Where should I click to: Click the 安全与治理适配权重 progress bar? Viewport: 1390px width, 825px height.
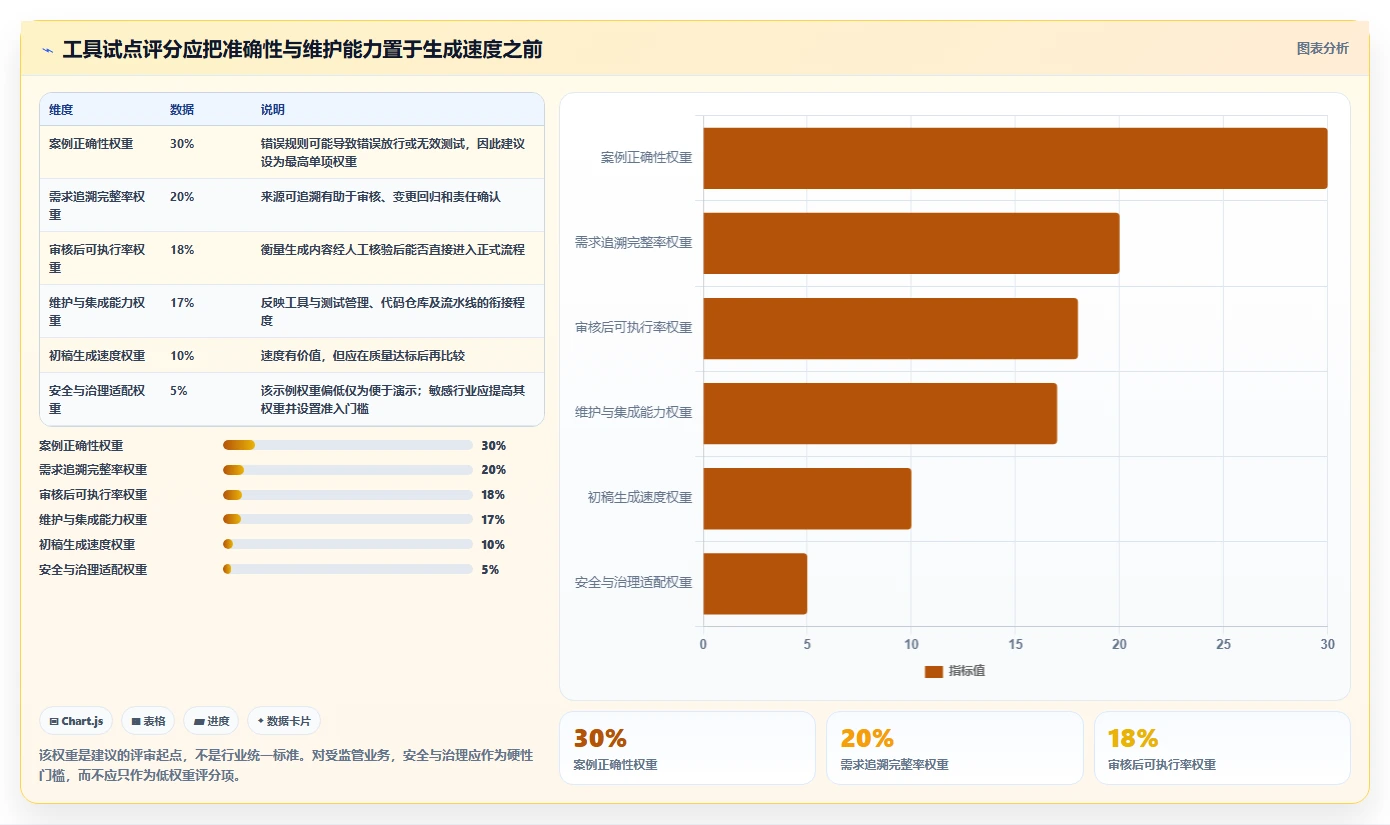348,569
